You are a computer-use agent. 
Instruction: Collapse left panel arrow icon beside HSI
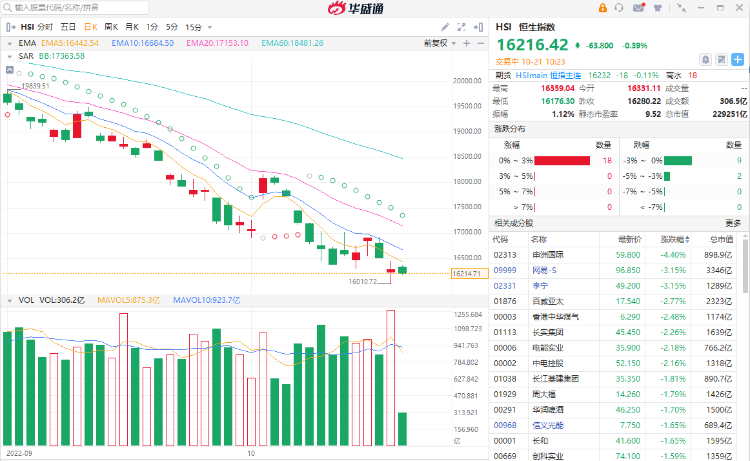tap(11, 27)
